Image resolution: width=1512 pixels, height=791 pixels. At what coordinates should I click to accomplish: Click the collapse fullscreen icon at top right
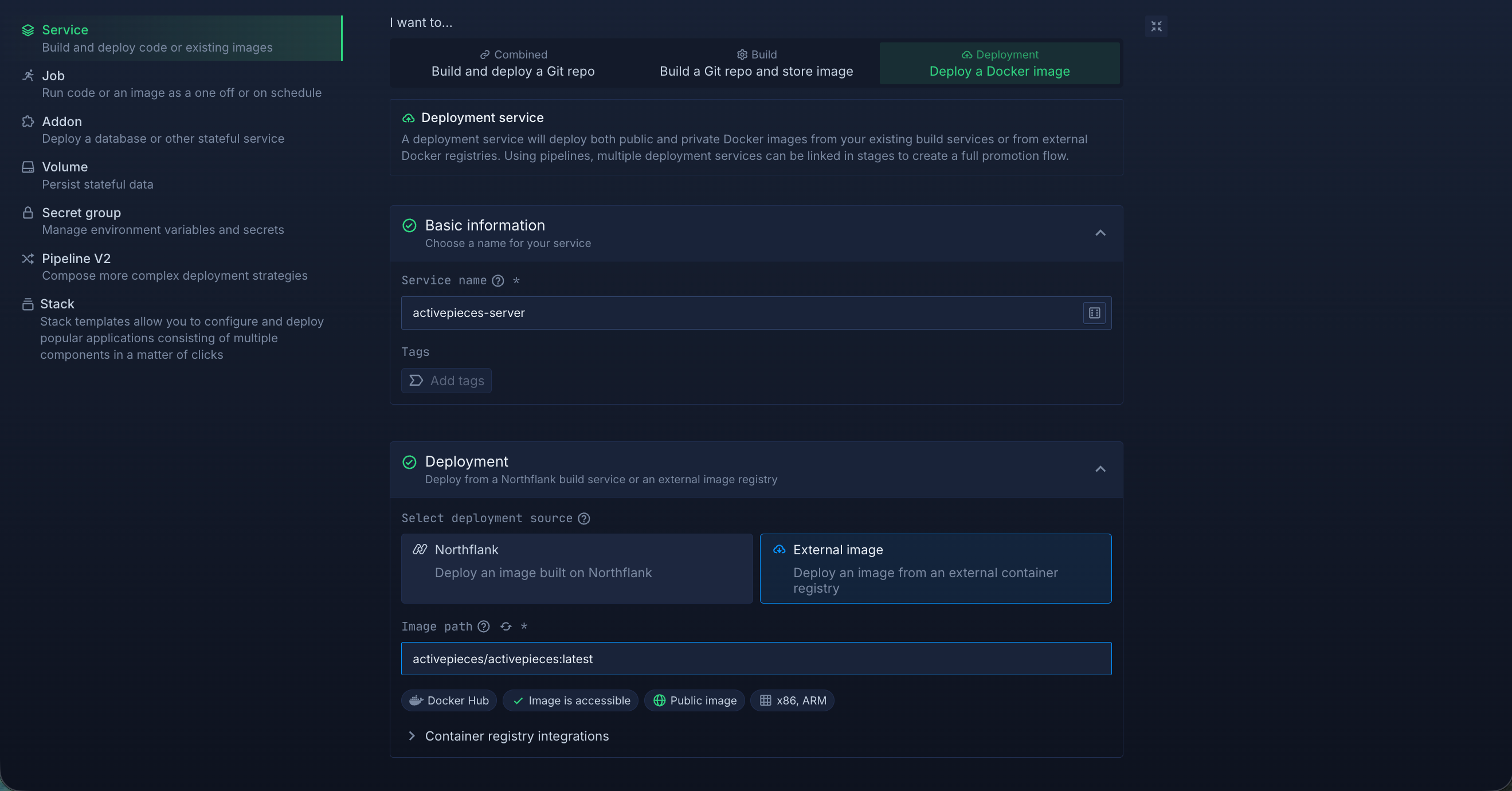click(1155, 26)
